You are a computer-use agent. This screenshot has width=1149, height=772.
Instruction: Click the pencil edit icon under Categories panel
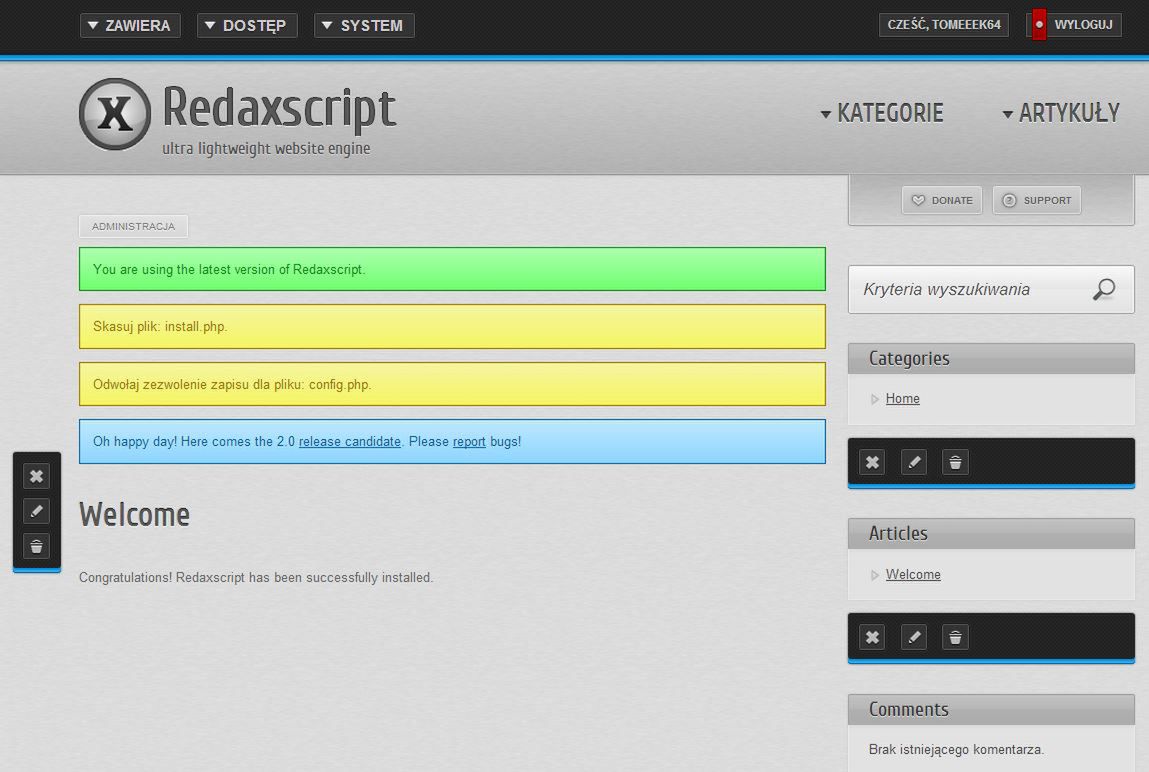pyautogui.click(x=914, y=462)
